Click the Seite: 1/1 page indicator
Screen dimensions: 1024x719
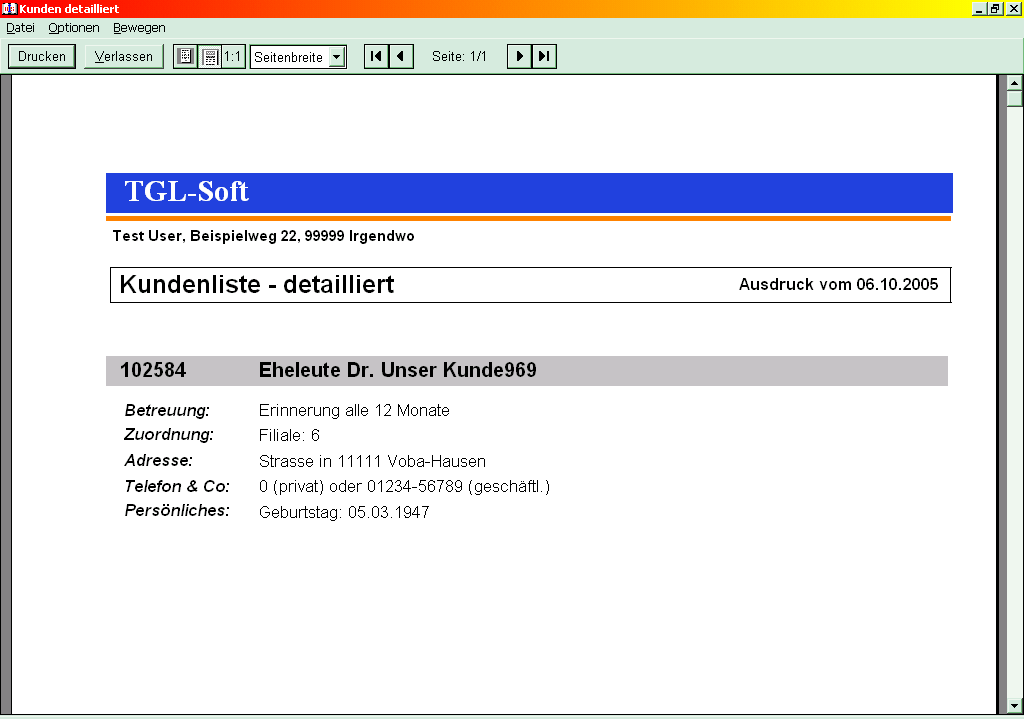459,56
